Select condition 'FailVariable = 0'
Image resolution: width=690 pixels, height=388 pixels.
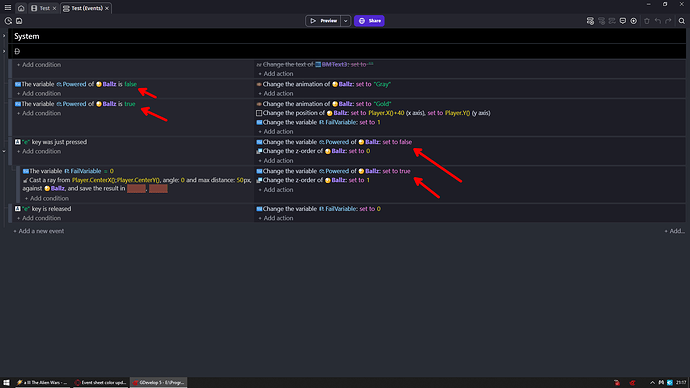[x=68, y=171]
